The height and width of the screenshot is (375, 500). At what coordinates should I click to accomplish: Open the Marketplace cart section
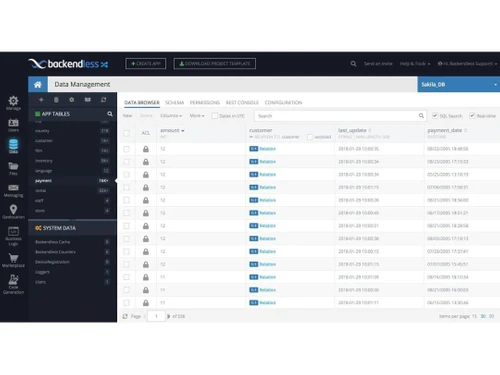[13, 260]
